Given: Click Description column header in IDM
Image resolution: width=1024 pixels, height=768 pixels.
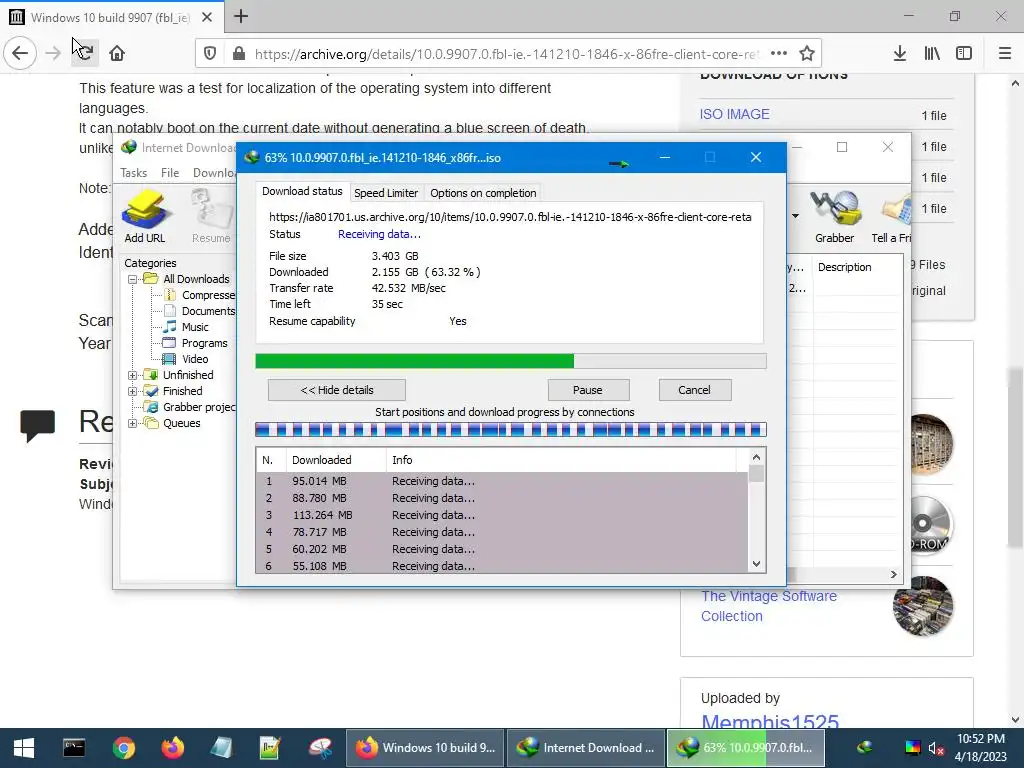Looking at the screenshot, I should pyautogui.click(x=844, y=267).
